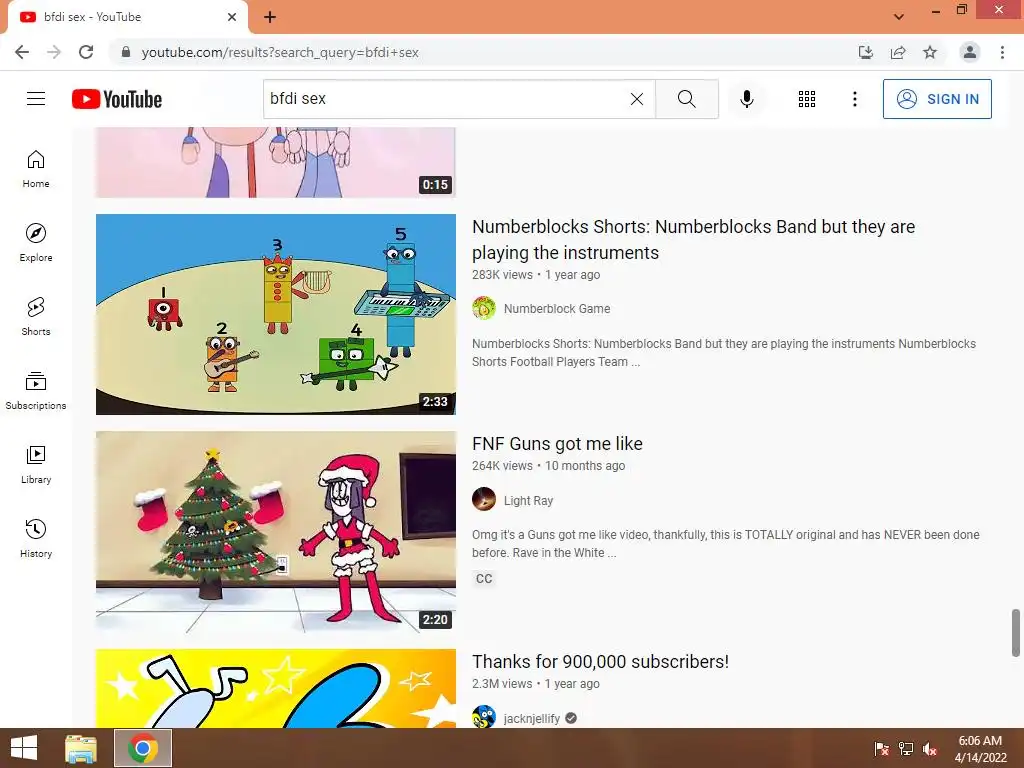Click jacknjellify channel avatar

[x=484, y=717]
